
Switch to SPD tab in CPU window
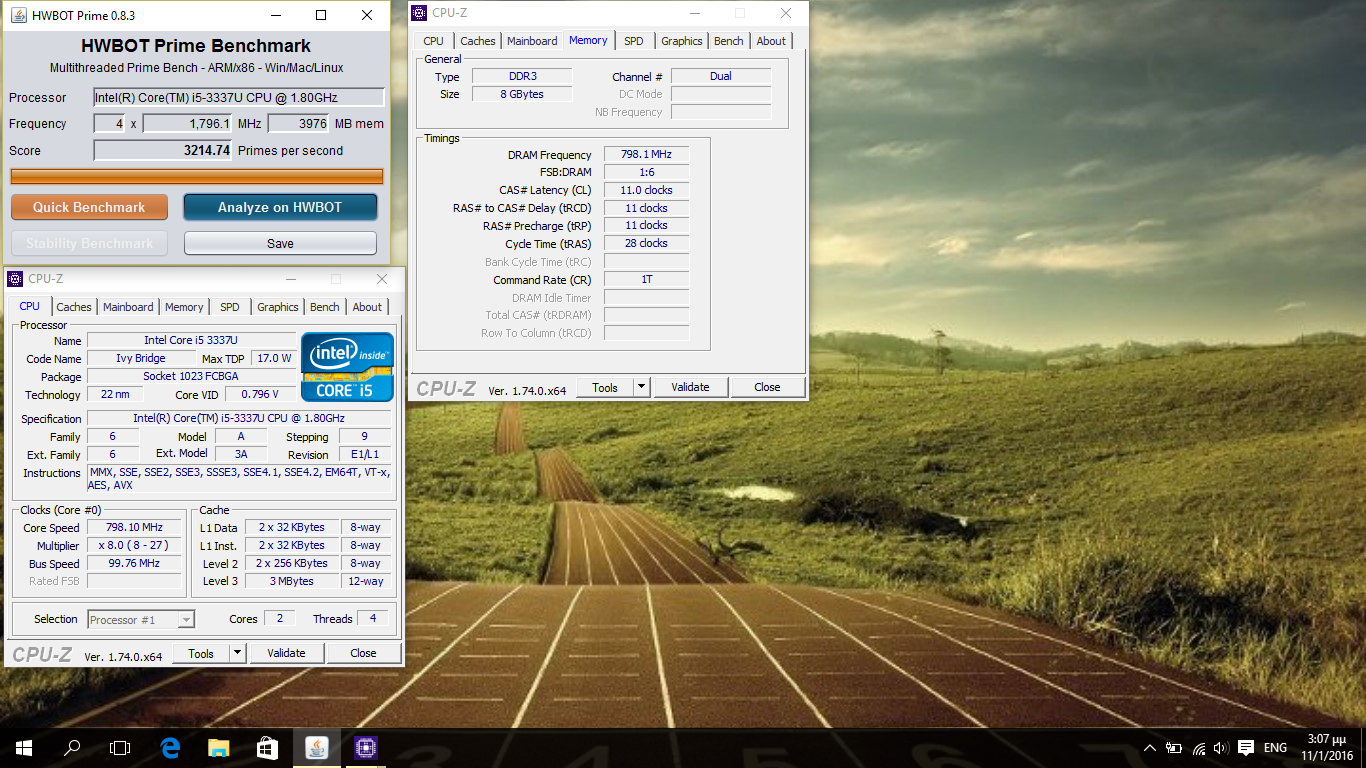[x=230, y=307]
